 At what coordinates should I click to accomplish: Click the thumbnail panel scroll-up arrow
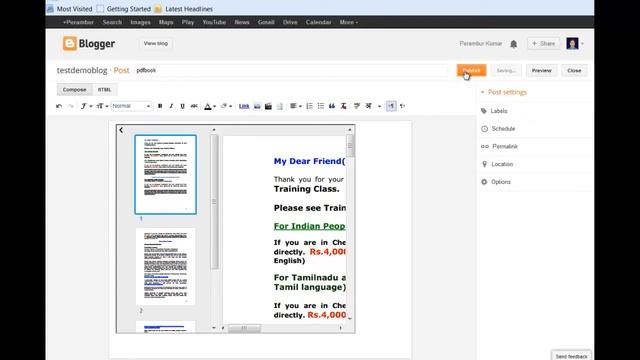coord(214,130)
